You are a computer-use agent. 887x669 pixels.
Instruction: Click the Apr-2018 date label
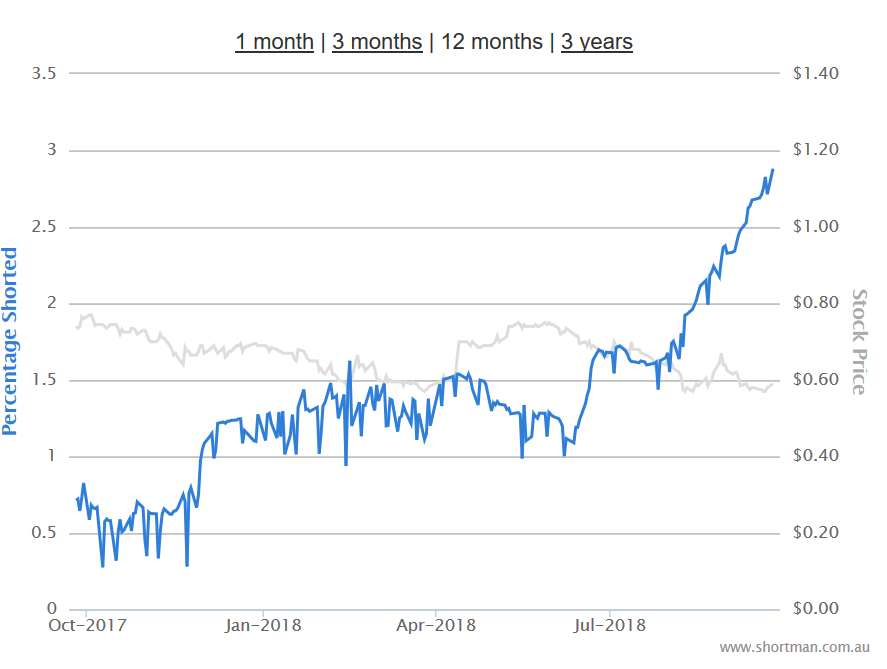pyautogui.click(x=436, y=625)
